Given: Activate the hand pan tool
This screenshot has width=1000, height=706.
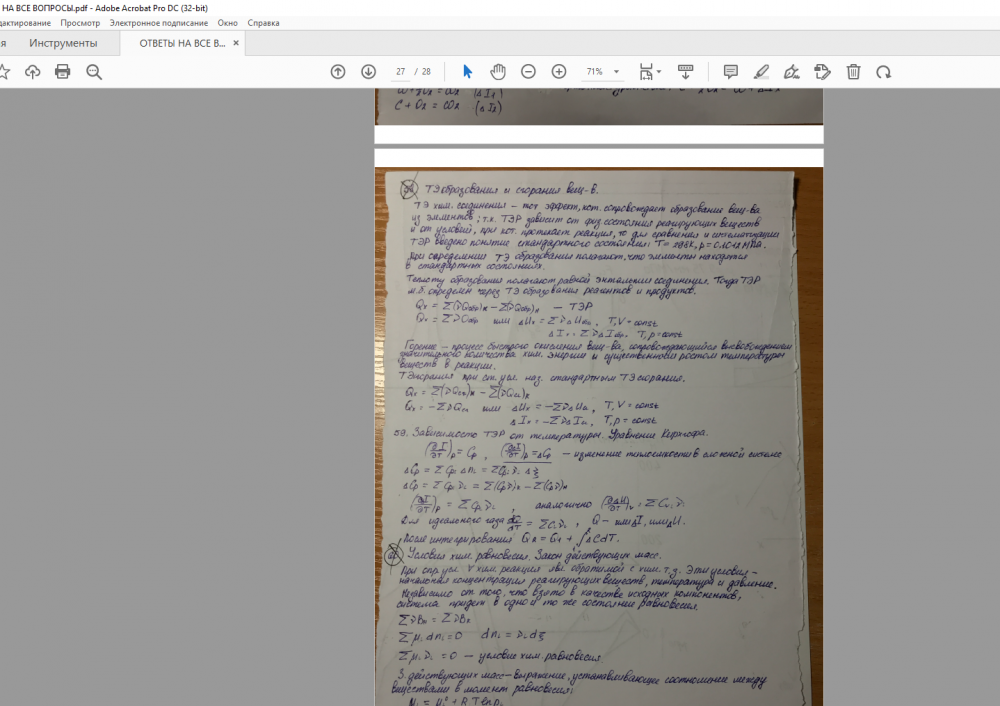Looking at the screenshot, I should point(497,71).
